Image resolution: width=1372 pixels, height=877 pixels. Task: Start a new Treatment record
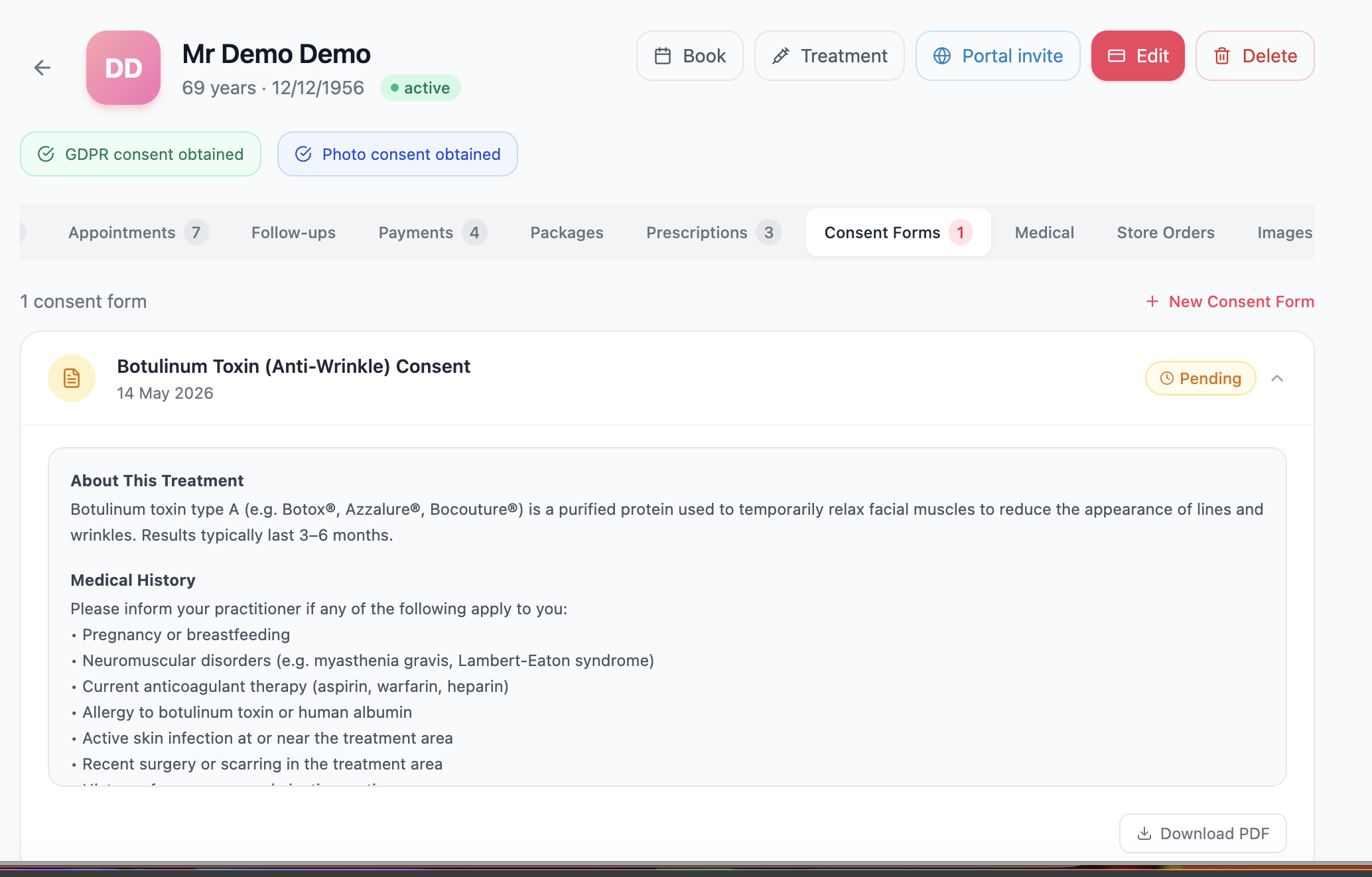coord(829,56)
